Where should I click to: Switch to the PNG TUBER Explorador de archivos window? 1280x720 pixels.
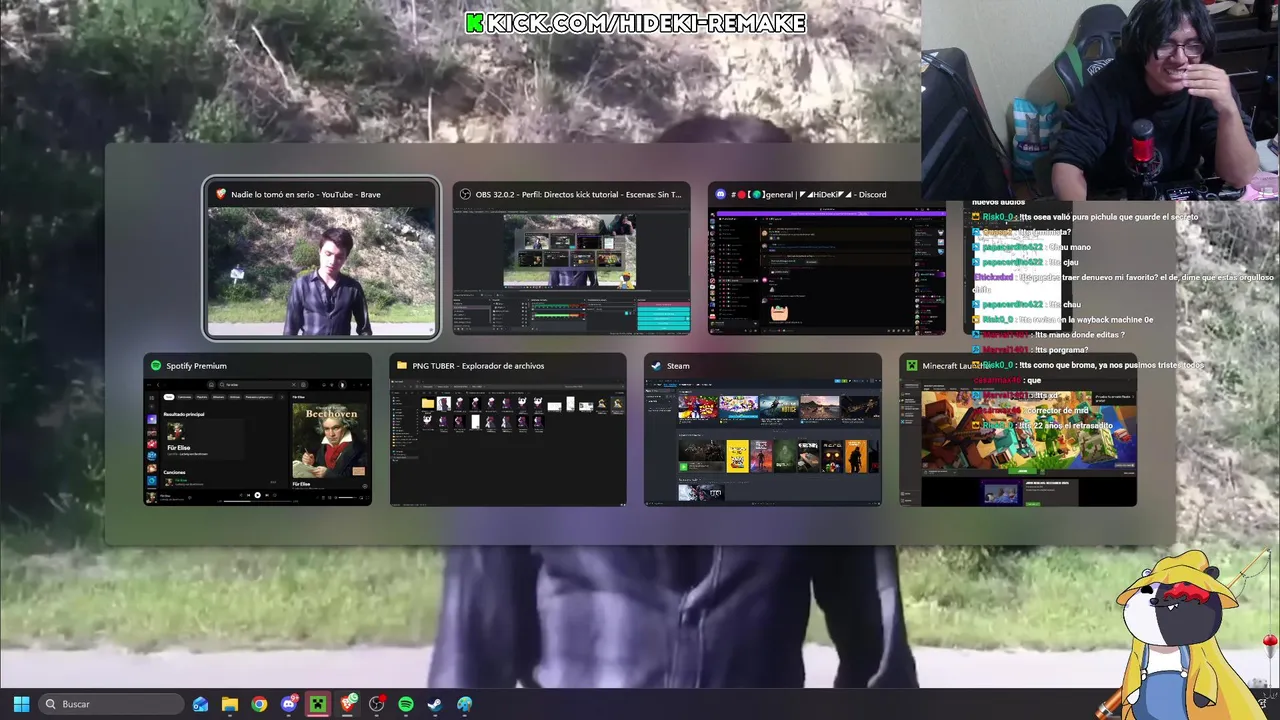(508, 430)
